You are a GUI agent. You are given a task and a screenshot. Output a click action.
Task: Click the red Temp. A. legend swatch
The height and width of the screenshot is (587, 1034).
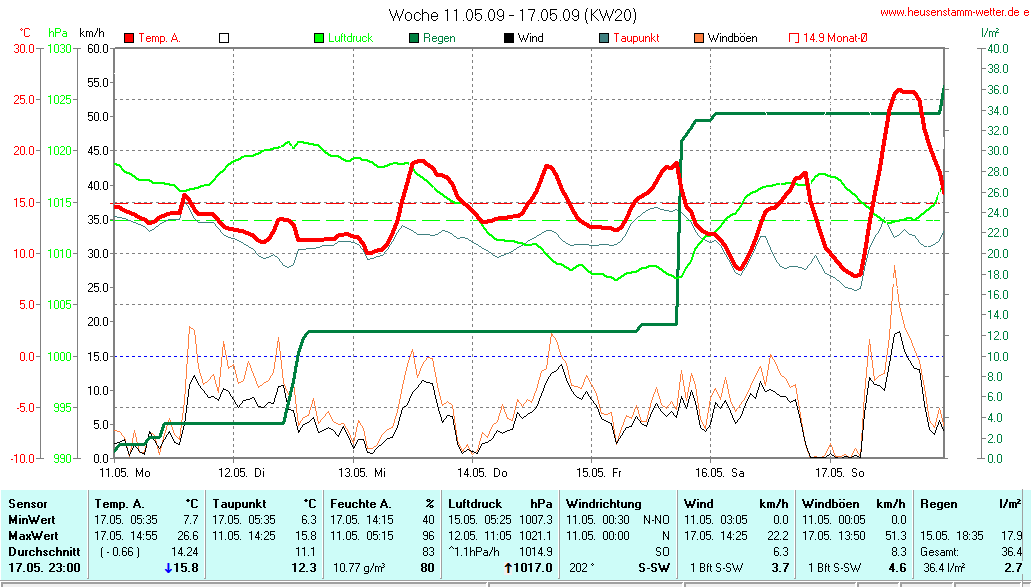pos(129,38)
